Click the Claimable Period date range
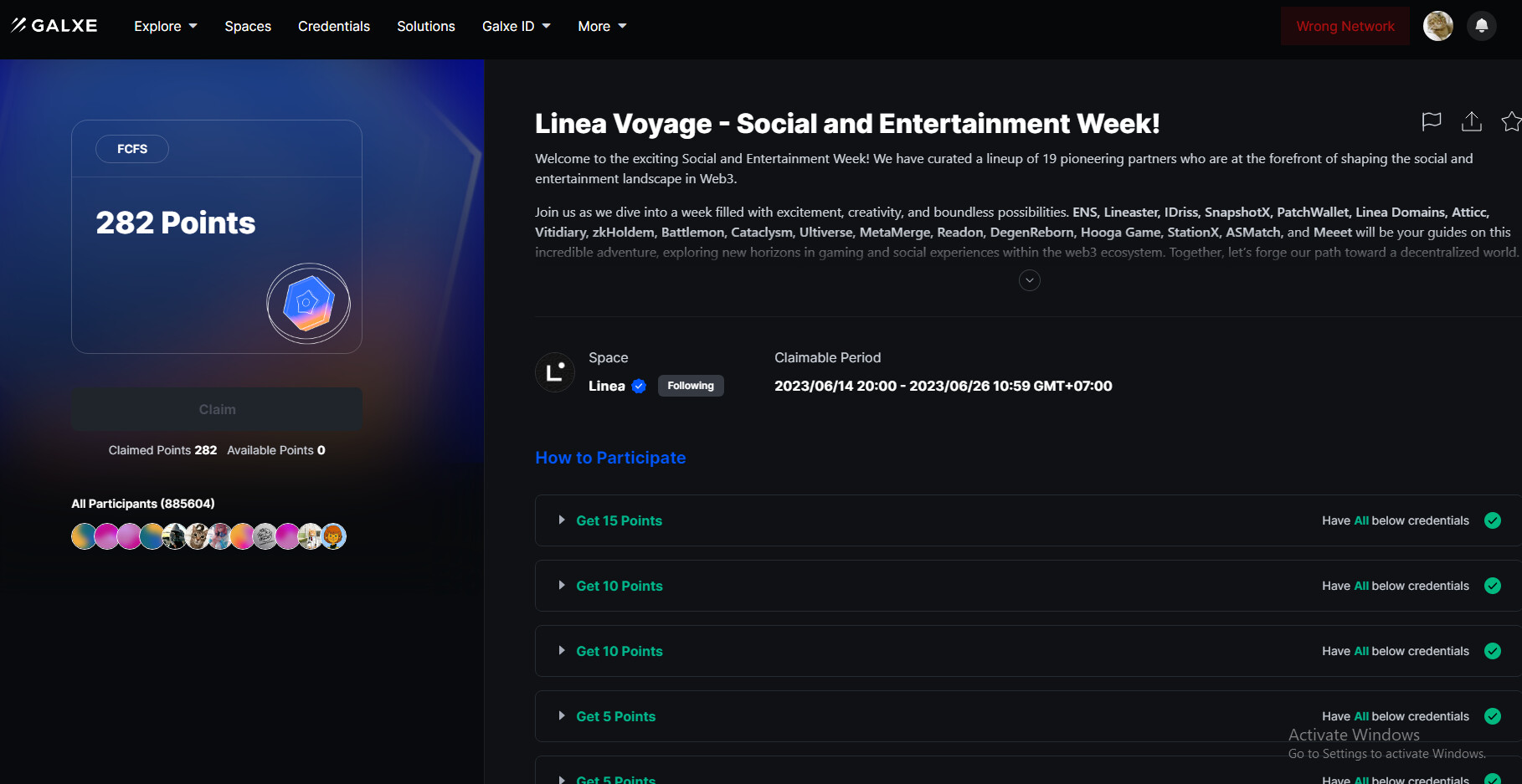The image size is (1522, 784). pyautogui.click(x=944, y=386)
